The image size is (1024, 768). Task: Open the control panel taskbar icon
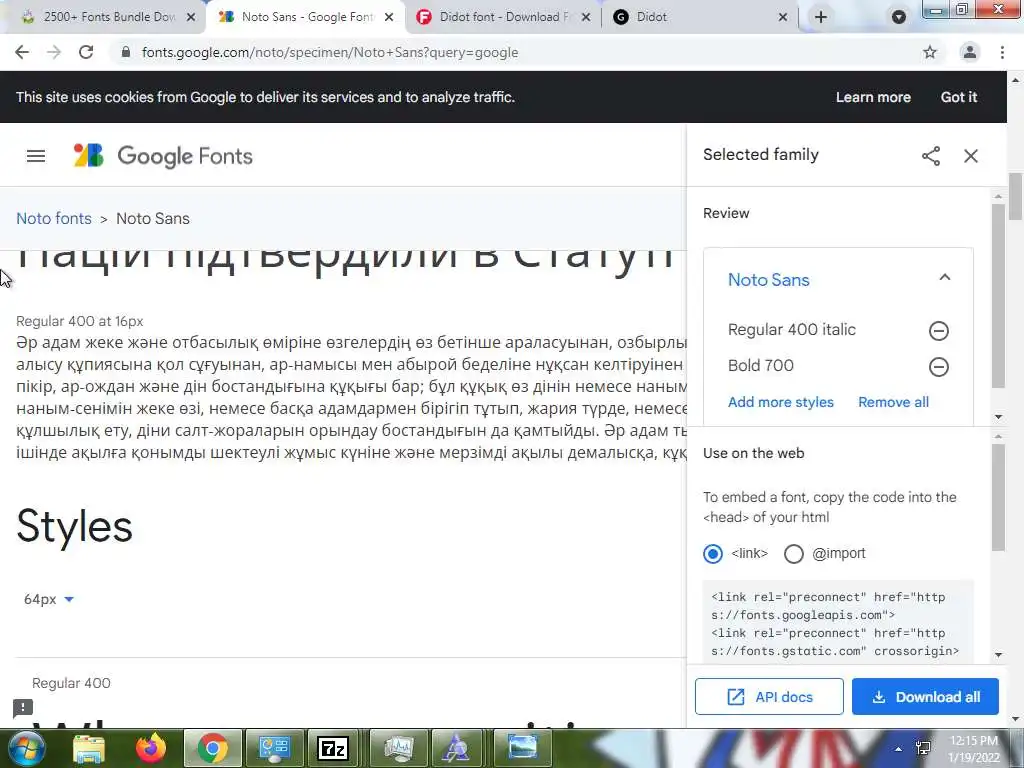[x=274, y=748]
